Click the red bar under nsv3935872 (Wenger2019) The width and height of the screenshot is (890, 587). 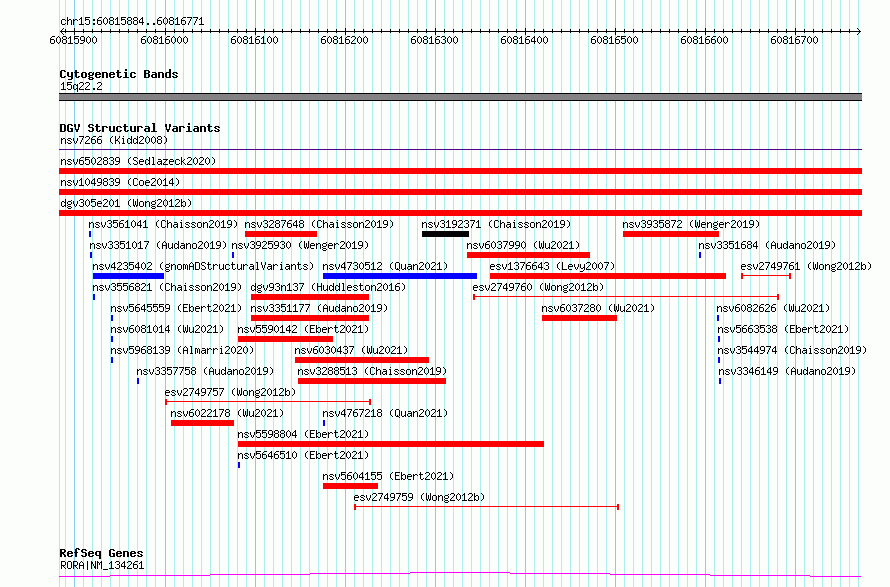pyautogui.click(x=671, y=234)
